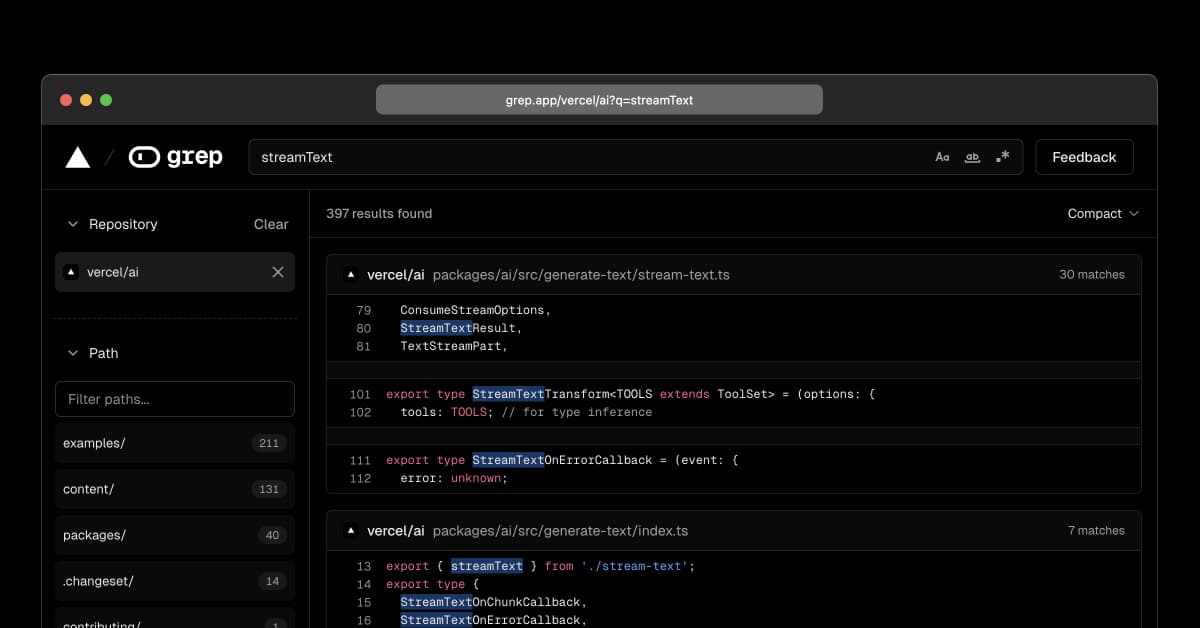Click the Vercel triangle logo
The height and width of the screenshot is (628, 1200).
[x=77, y=157]
